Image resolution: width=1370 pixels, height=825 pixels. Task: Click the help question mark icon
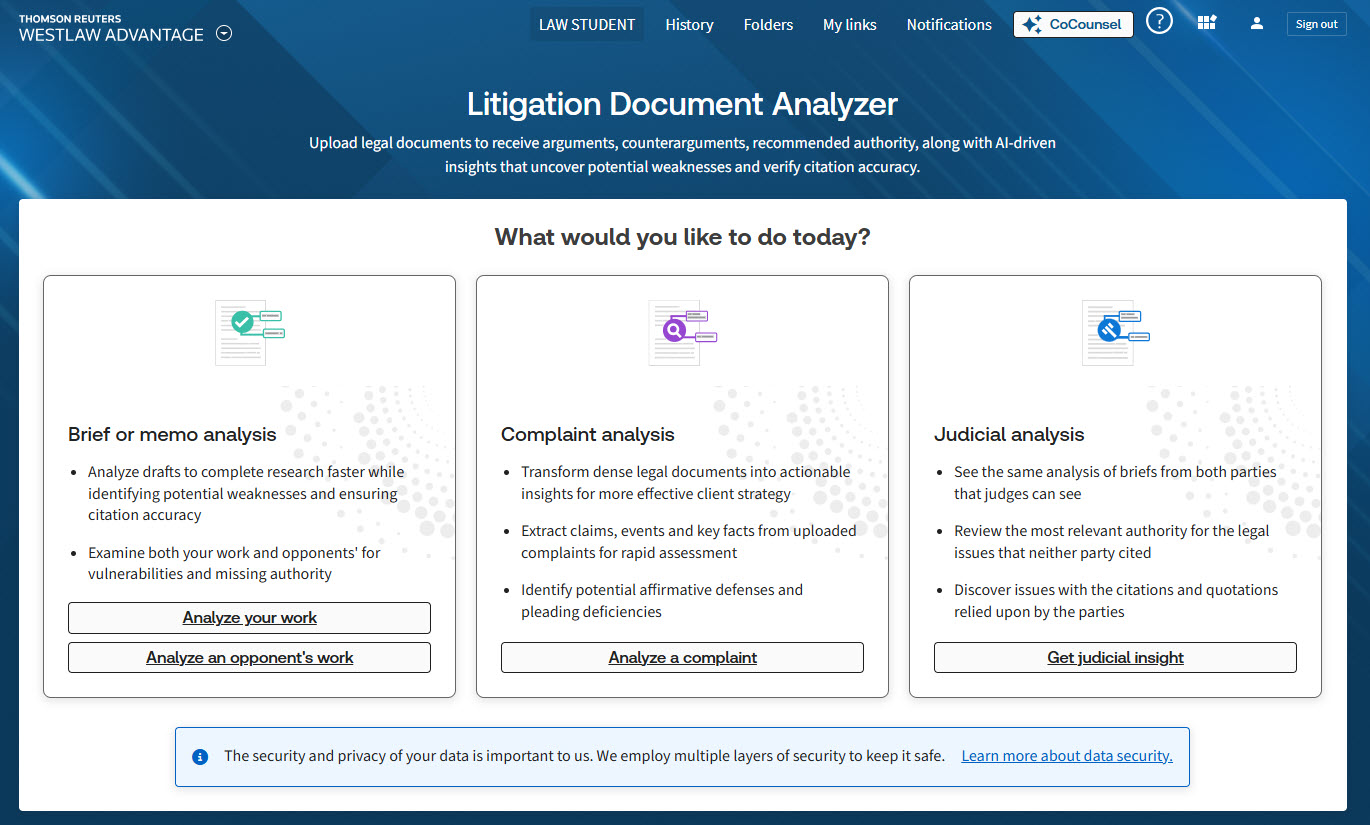1159,22
